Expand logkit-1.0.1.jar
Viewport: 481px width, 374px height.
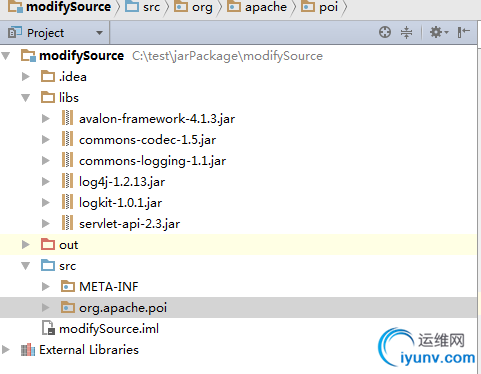click(x=46, y=203)
